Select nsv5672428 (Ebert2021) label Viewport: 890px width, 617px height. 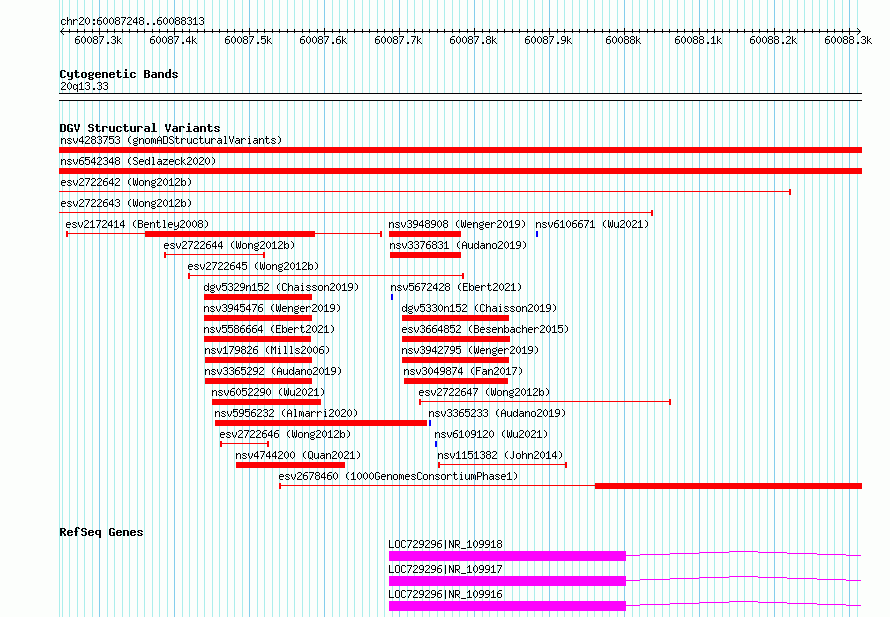456,287
